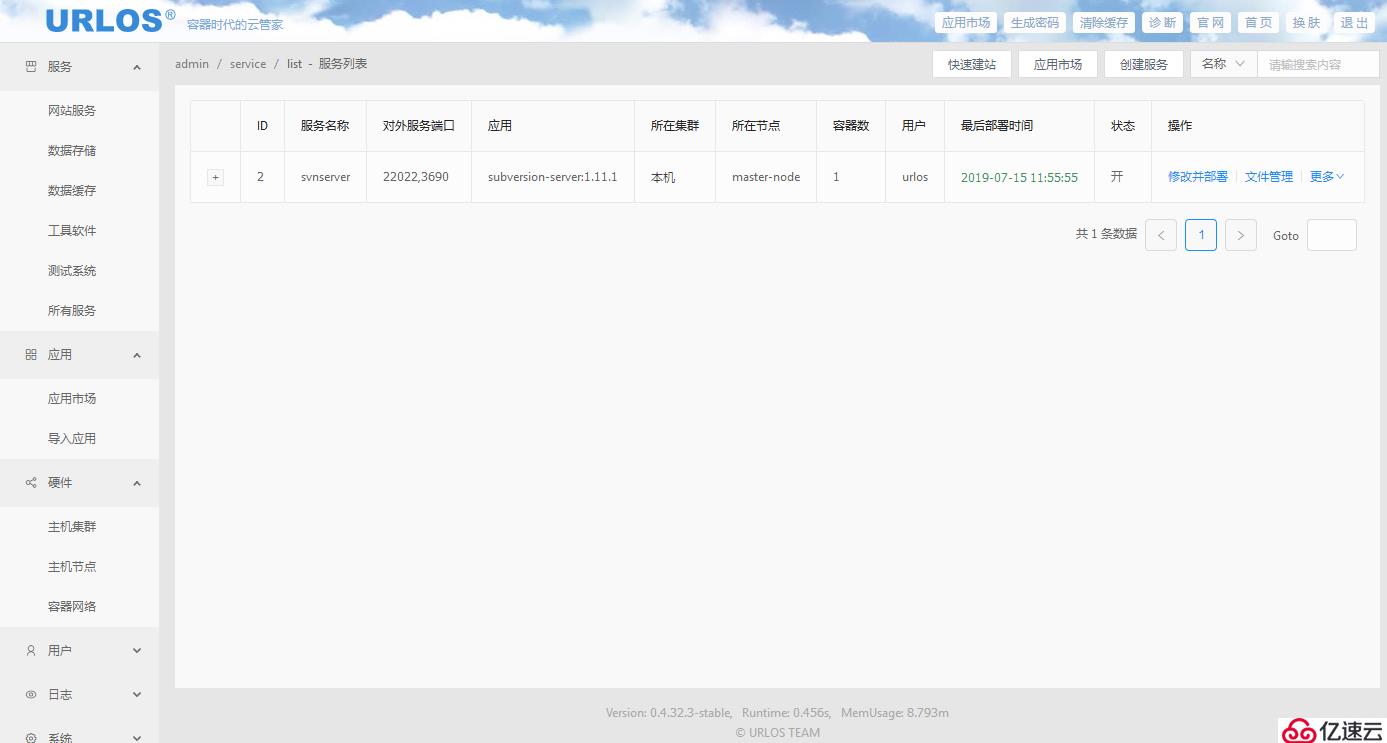Click the 日志 sidebar eye icon
The height and width of the screenshot is (743, 1387).
[30, 695]
